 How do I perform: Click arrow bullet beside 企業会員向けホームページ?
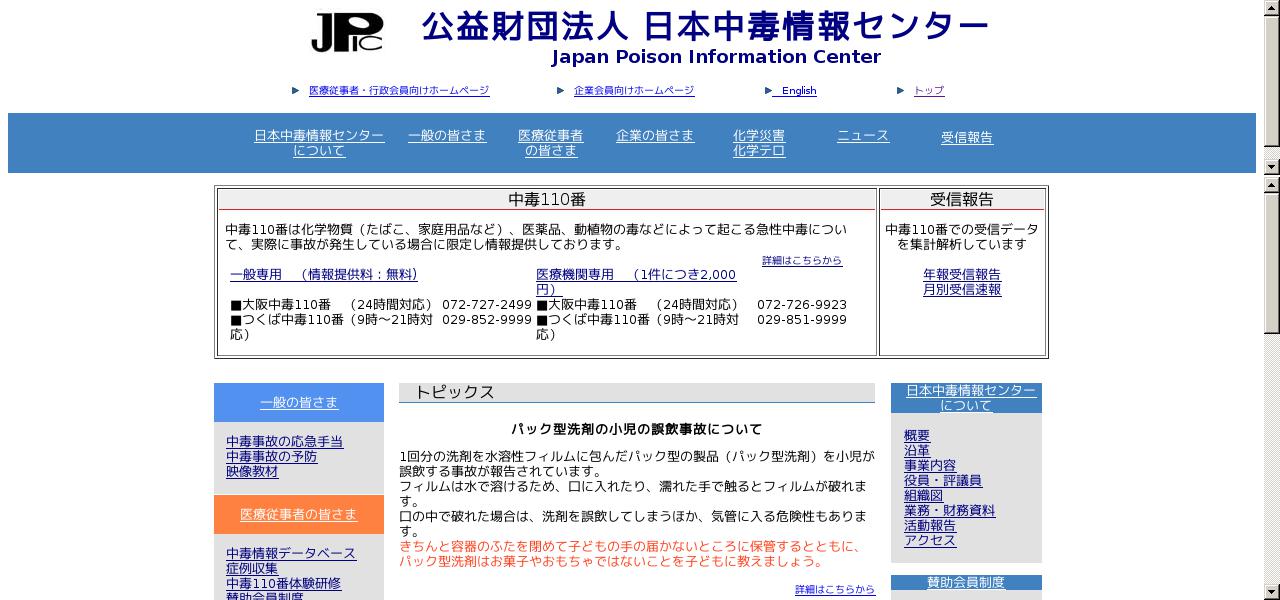click(562, 91)
